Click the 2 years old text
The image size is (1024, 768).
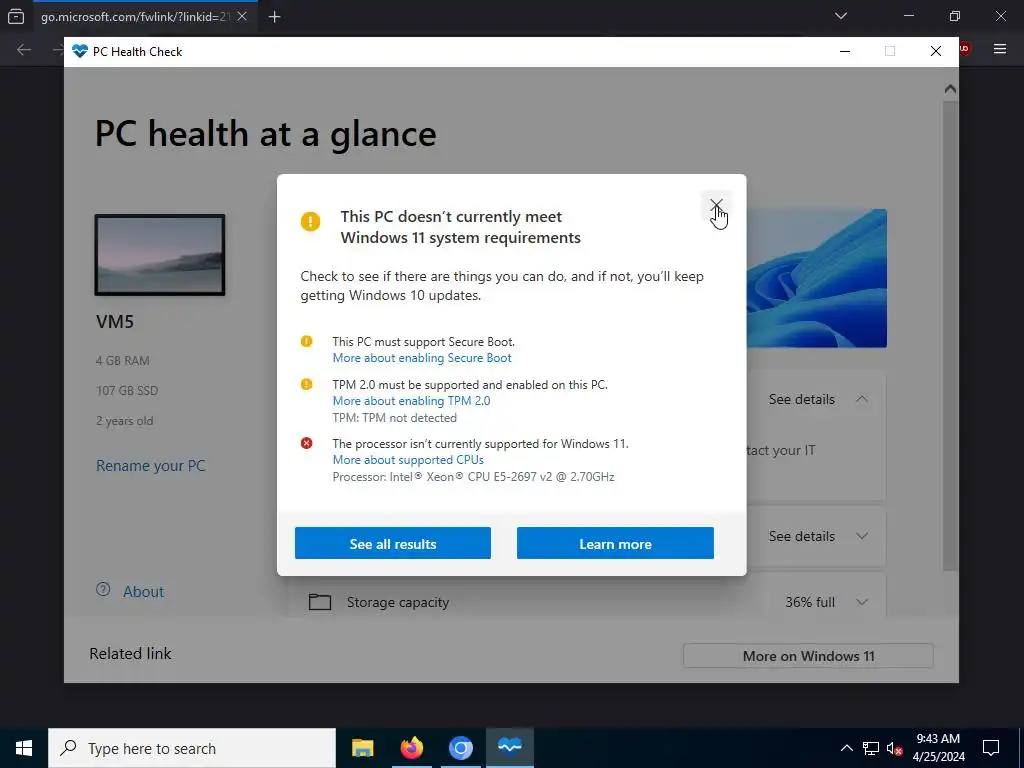tap(125, 421)
